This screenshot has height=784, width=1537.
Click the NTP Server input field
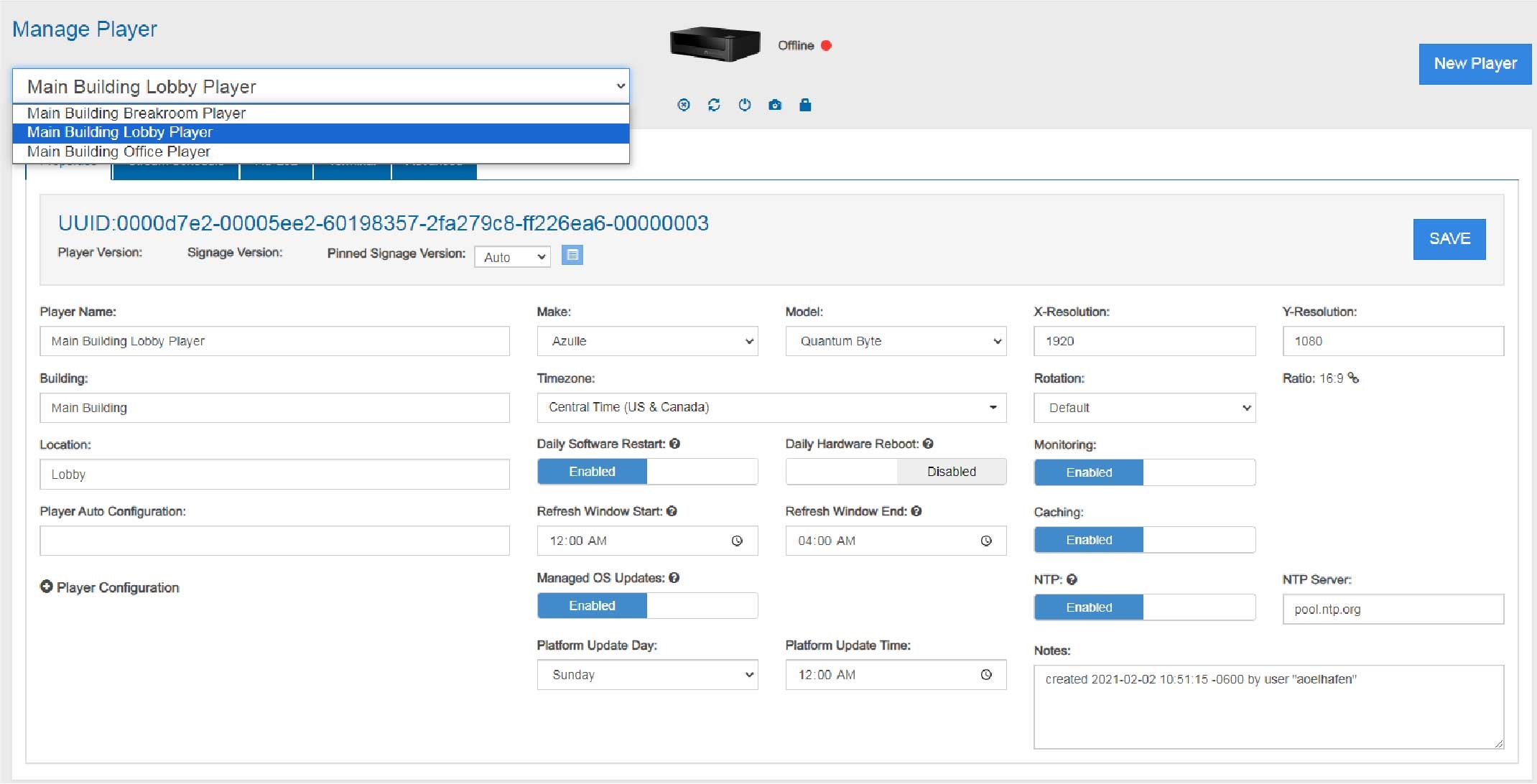[1393, 609]
